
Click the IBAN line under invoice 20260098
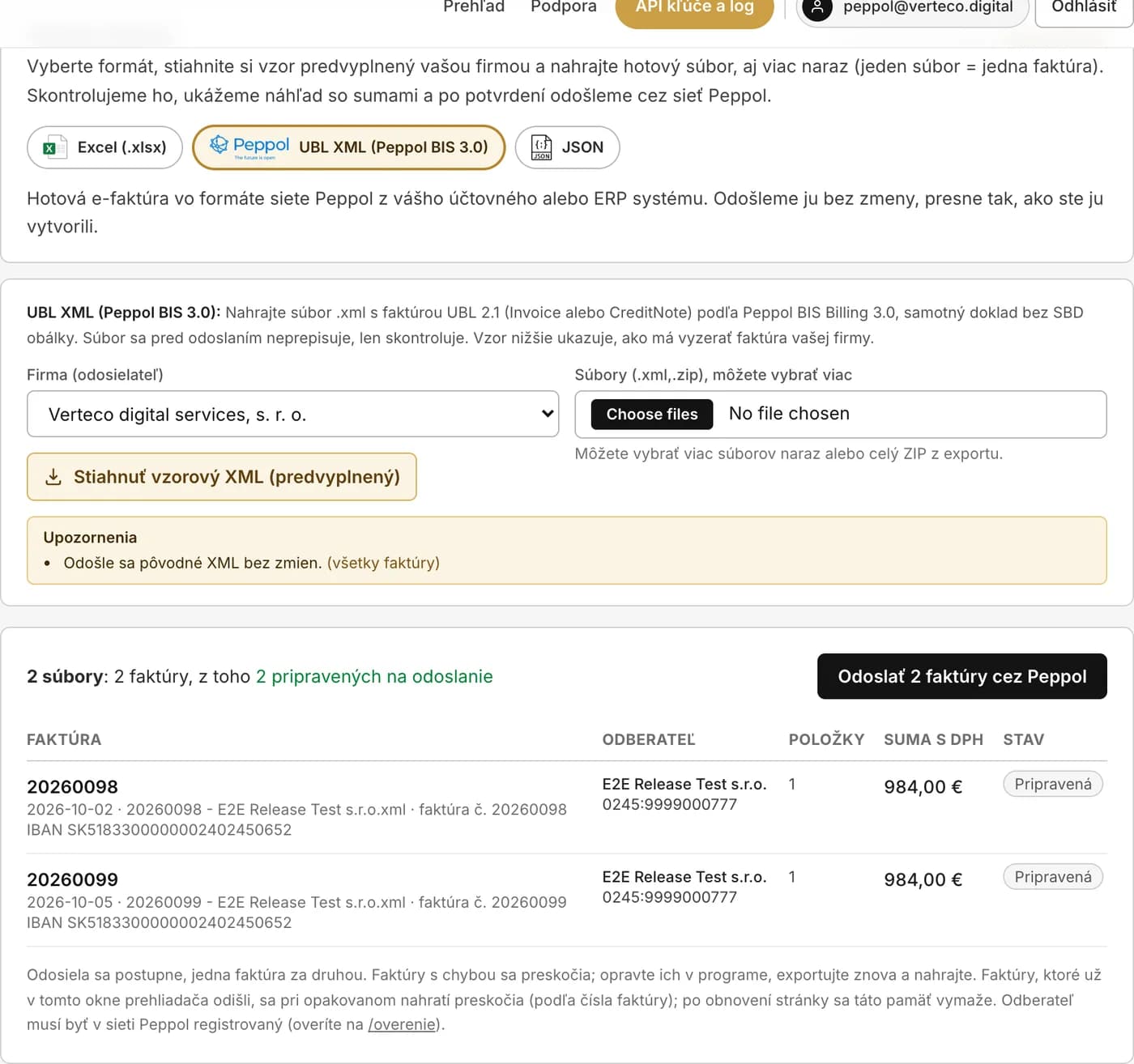click(x=159, y=830)
